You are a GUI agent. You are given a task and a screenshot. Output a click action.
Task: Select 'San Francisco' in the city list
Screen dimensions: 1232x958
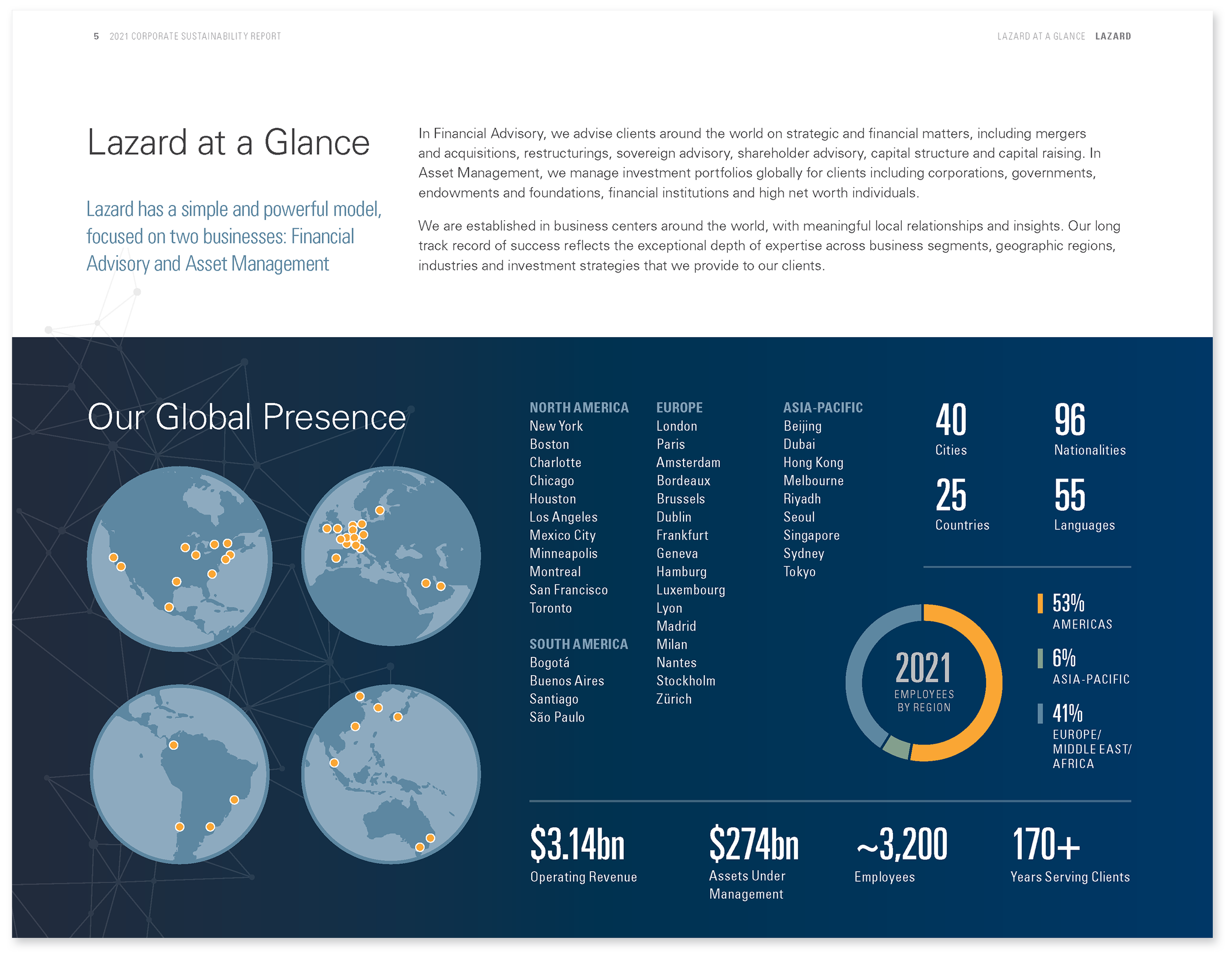point(569,589)
